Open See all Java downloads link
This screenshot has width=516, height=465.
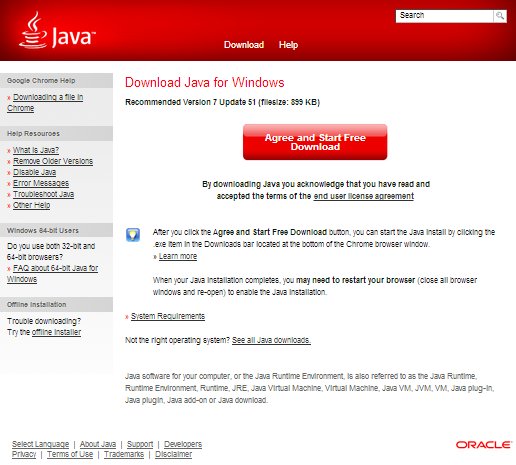point(271,340)
